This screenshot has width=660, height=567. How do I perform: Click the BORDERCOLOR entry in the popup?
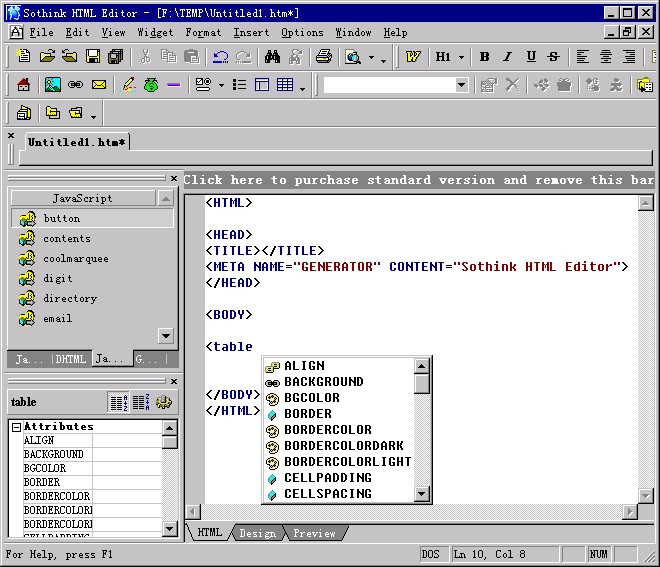click(327, 429)
